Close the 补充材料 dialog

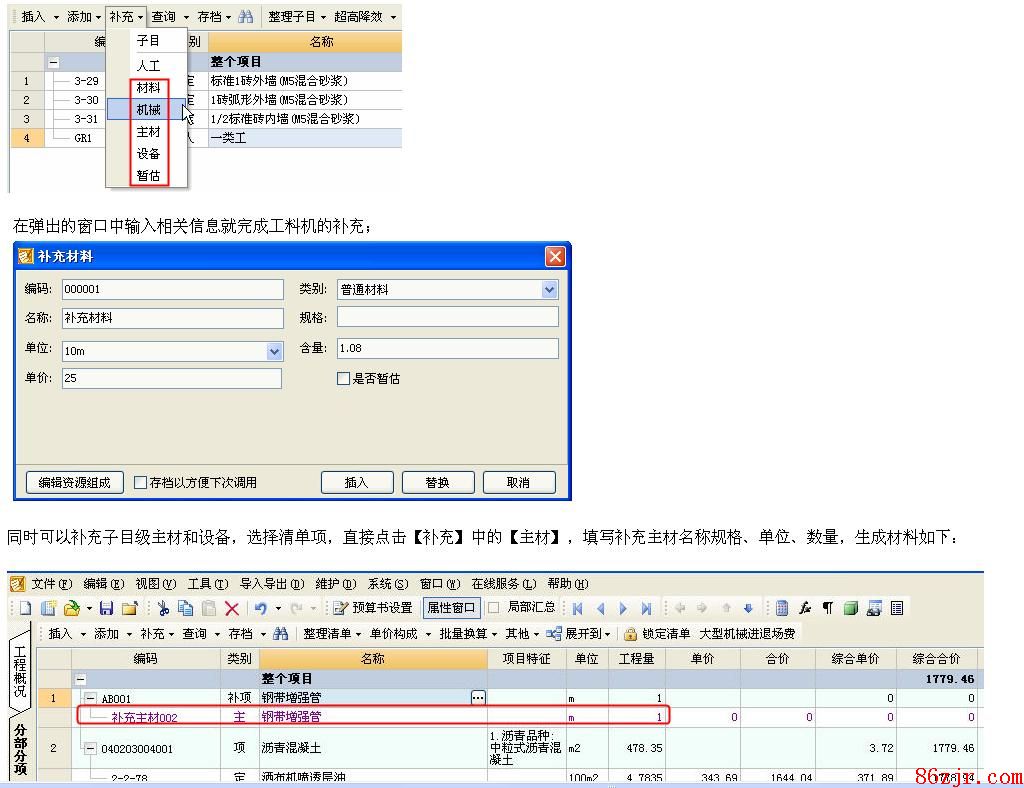(555, 257)
